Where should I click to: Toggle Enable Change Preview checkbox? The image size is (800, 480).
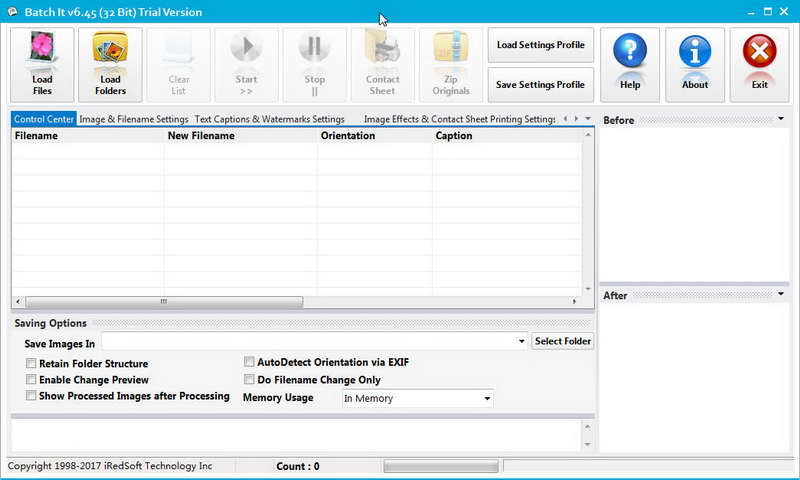coord(31,380)
